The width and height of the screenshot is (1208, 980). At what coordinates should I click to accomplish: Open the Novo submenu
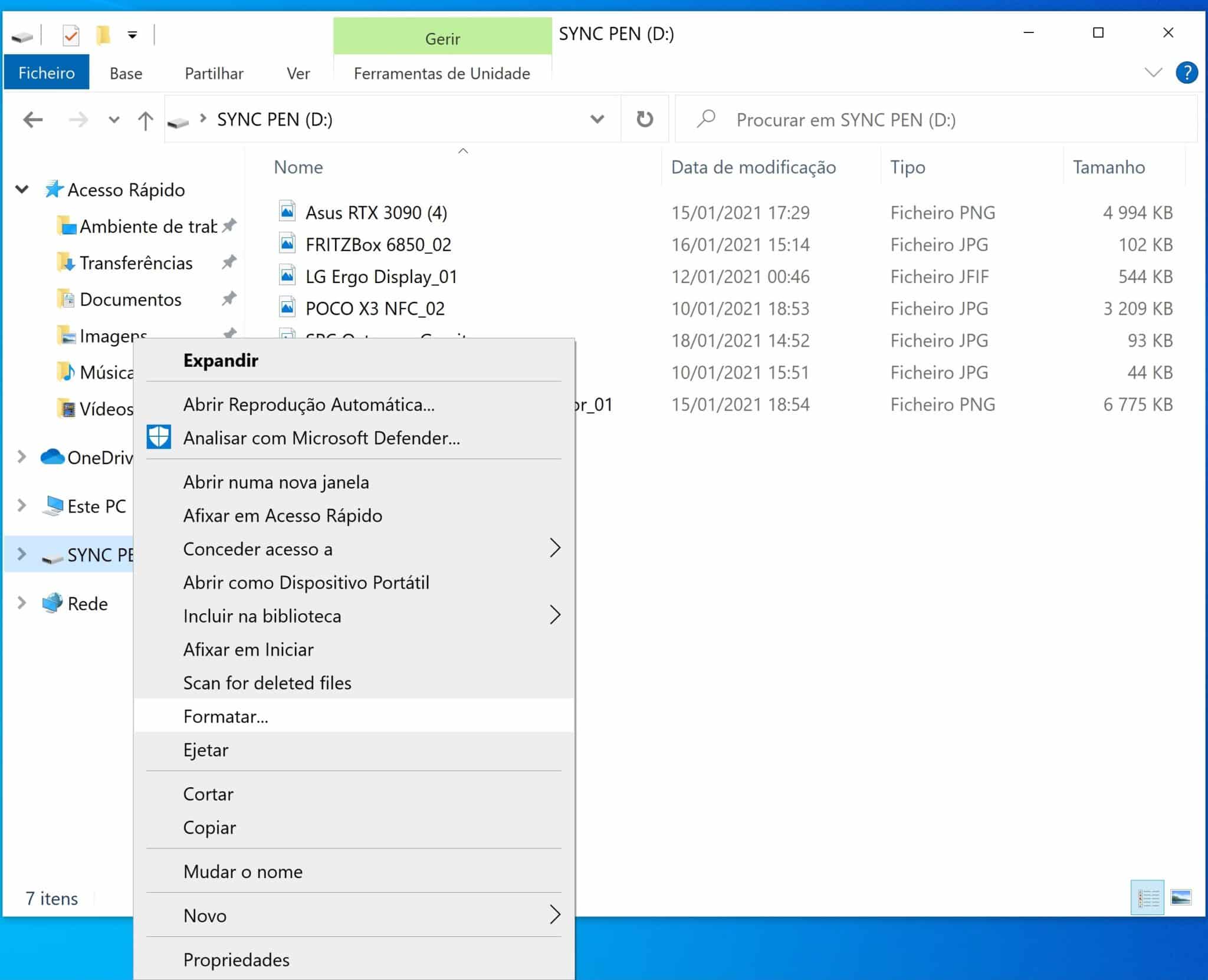pos(354,916)
